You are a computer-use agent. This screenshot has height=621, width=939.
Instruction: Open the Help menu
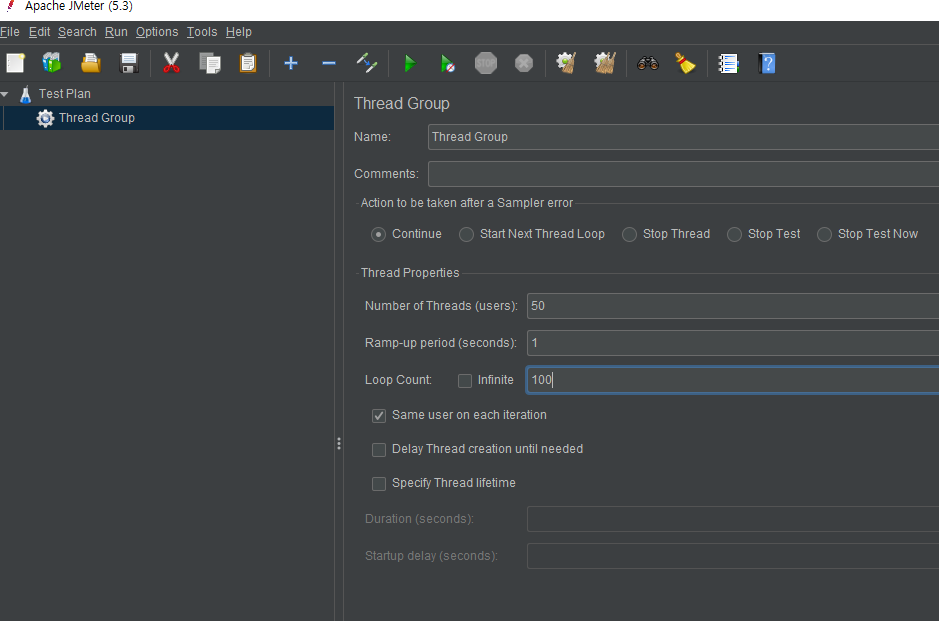click(x=238, y=32)
